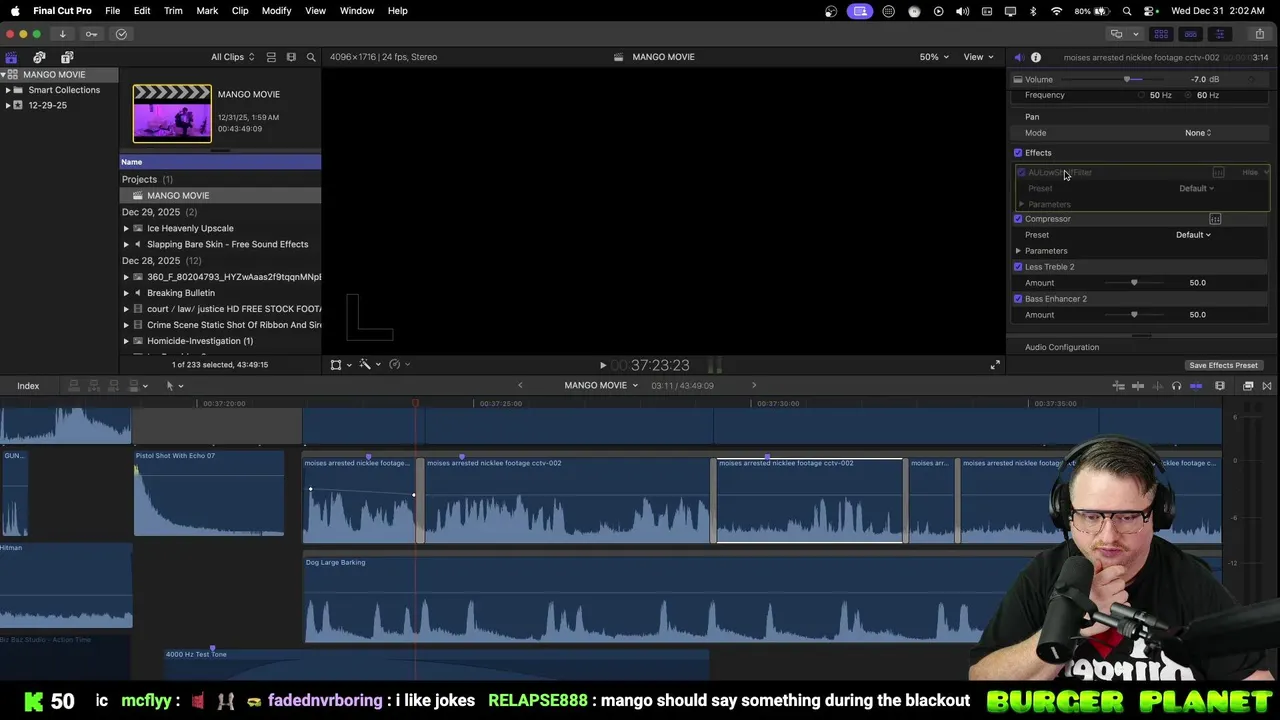This screenshot has height=720, width=1280.
Task: Switch to Audio inspector speaker icon
Action: 1018,57
